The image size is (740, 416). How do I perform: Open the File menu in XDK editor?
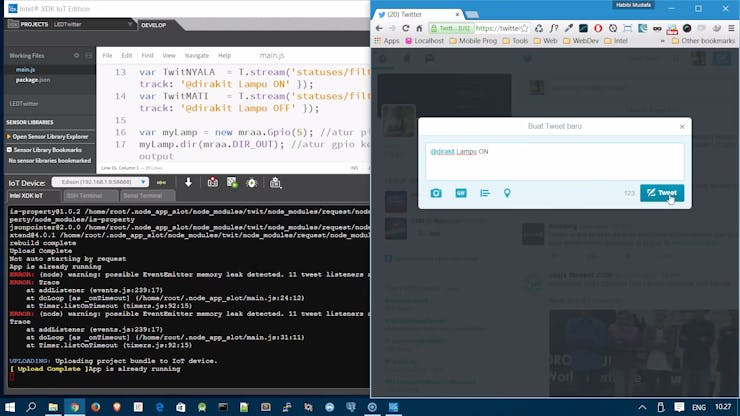[x=107, y=56]
